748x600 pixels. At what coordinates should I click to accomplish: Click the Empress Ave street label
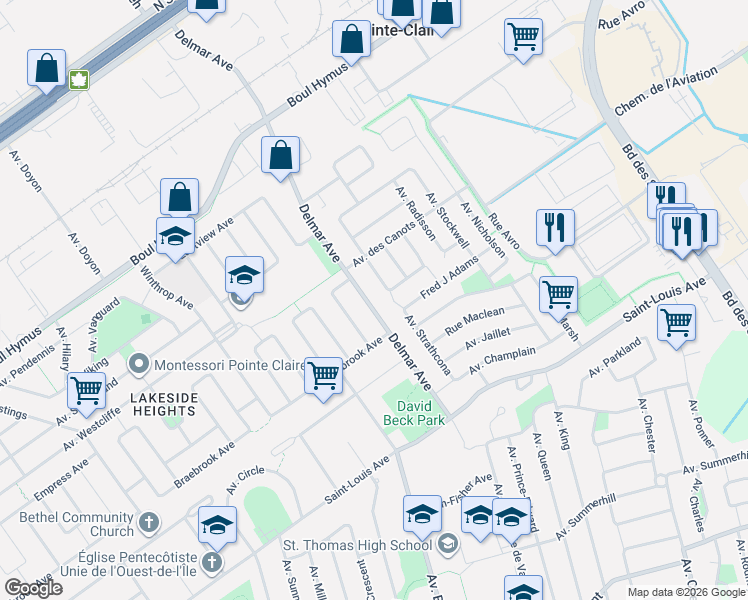pos(61,479)
